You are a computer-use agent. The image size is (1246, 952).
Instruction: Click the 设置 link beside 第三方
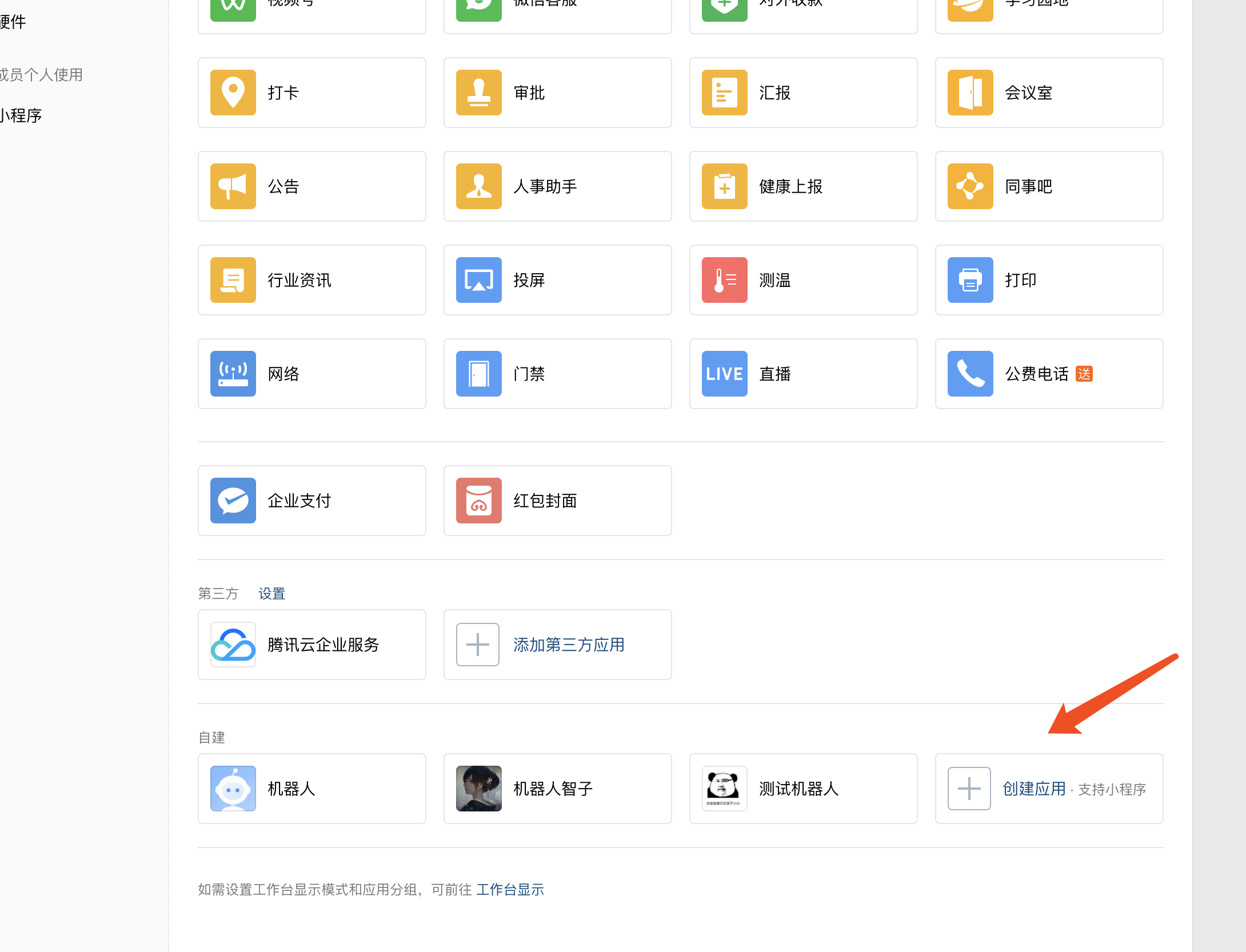(271, 594)
